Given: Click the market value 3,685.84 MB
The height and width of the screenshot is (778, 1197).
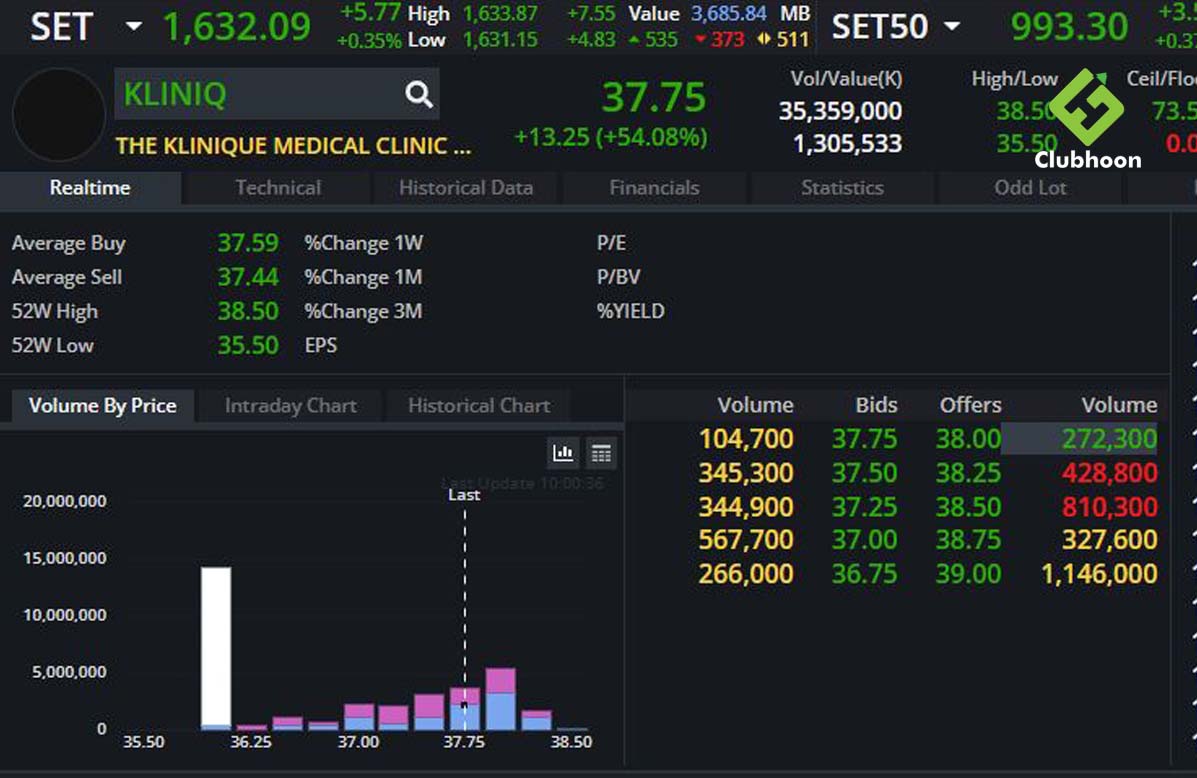Looking at the screenshot, I should (750, 14).
